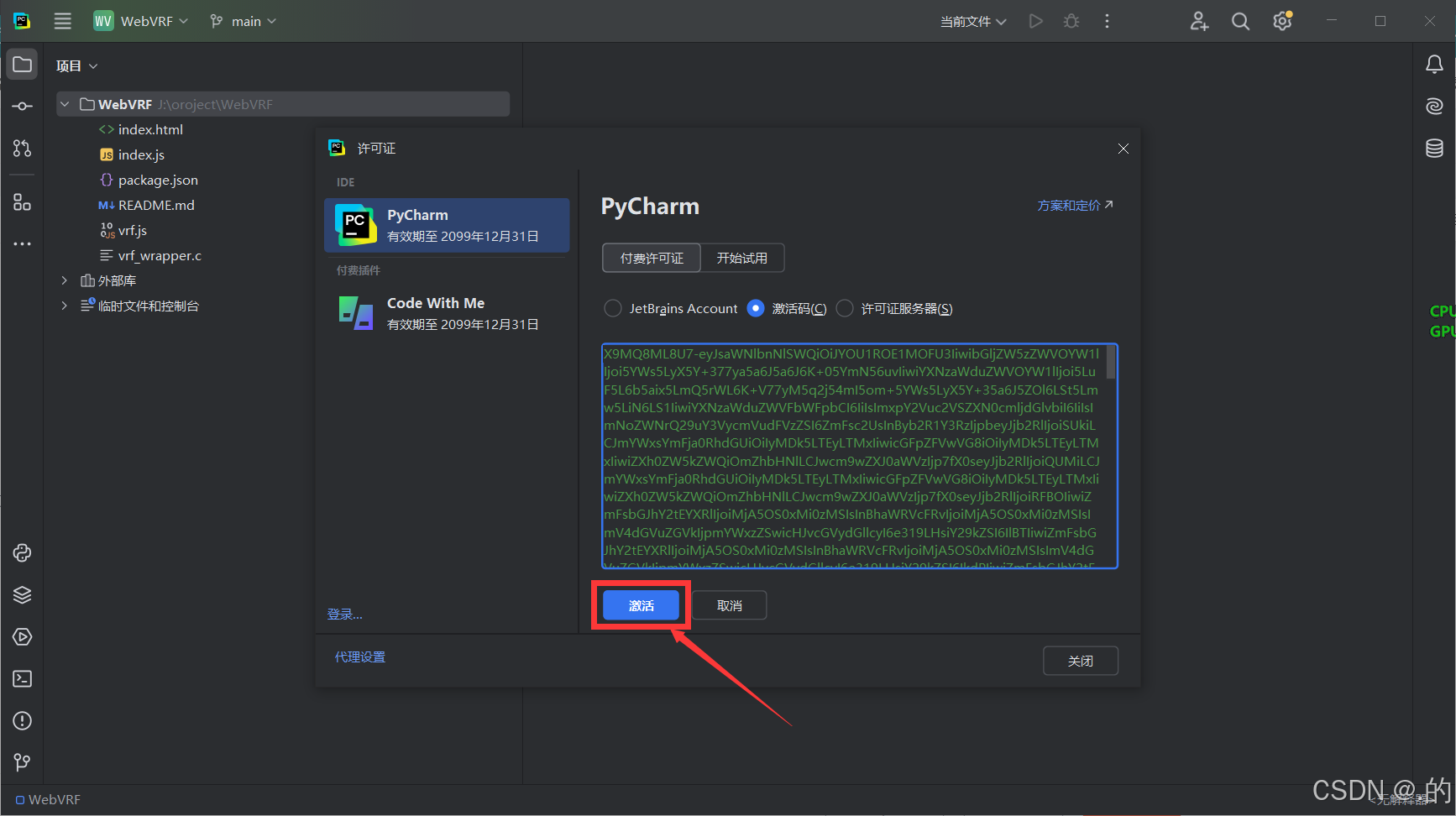Open the Git tool window

coord(23,762)
